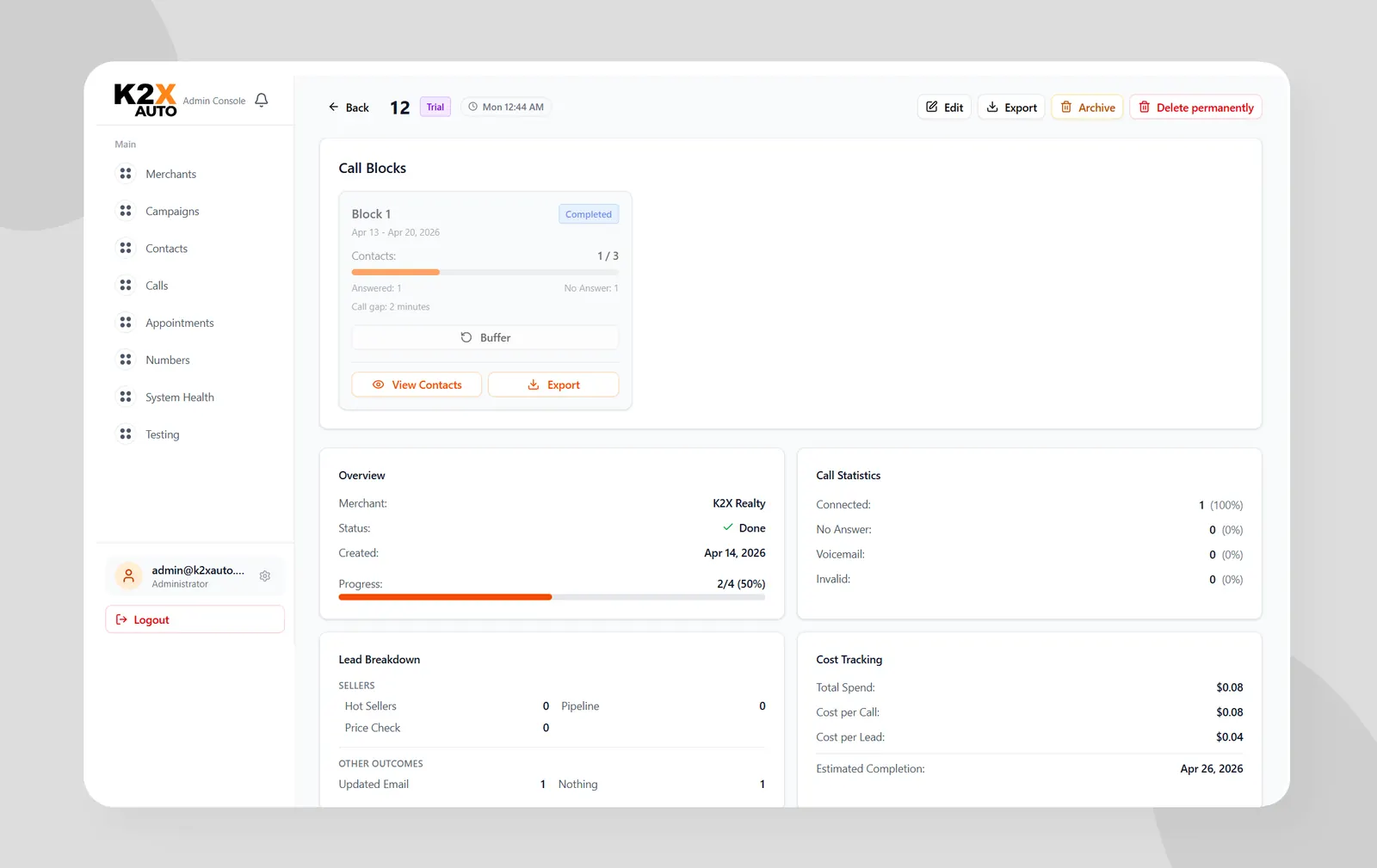Screen dimensions: 1377x868
Task: Log out of admin console
Action: tap(195, 619)
